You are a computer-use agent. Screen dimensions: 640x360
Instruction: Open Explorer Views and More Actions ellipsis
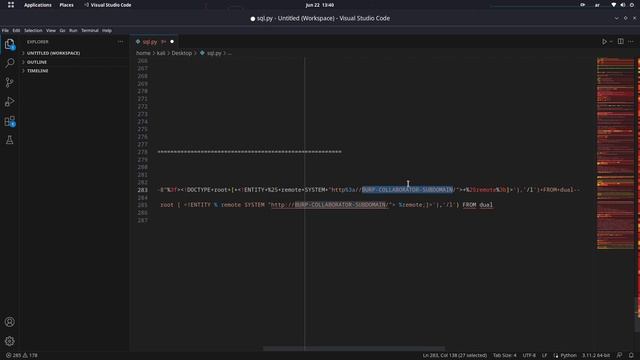(x=120, y=42)
